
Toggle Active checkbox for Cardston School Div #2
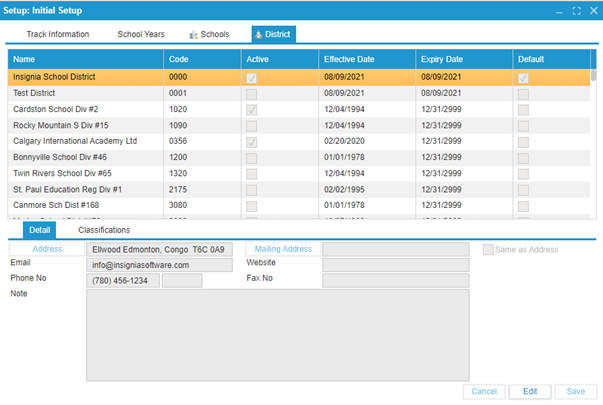tap(251, 109)
